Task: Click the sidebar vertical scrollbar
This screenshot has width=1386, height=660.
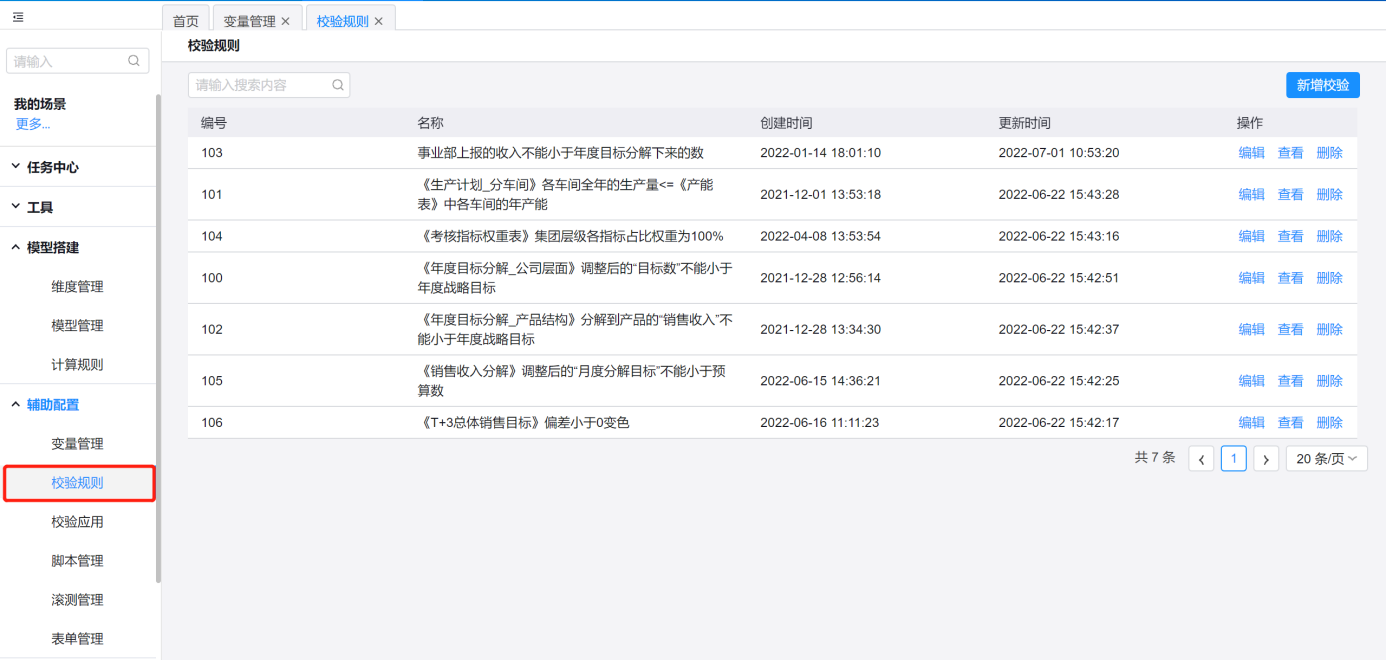Action: [158, 340]
